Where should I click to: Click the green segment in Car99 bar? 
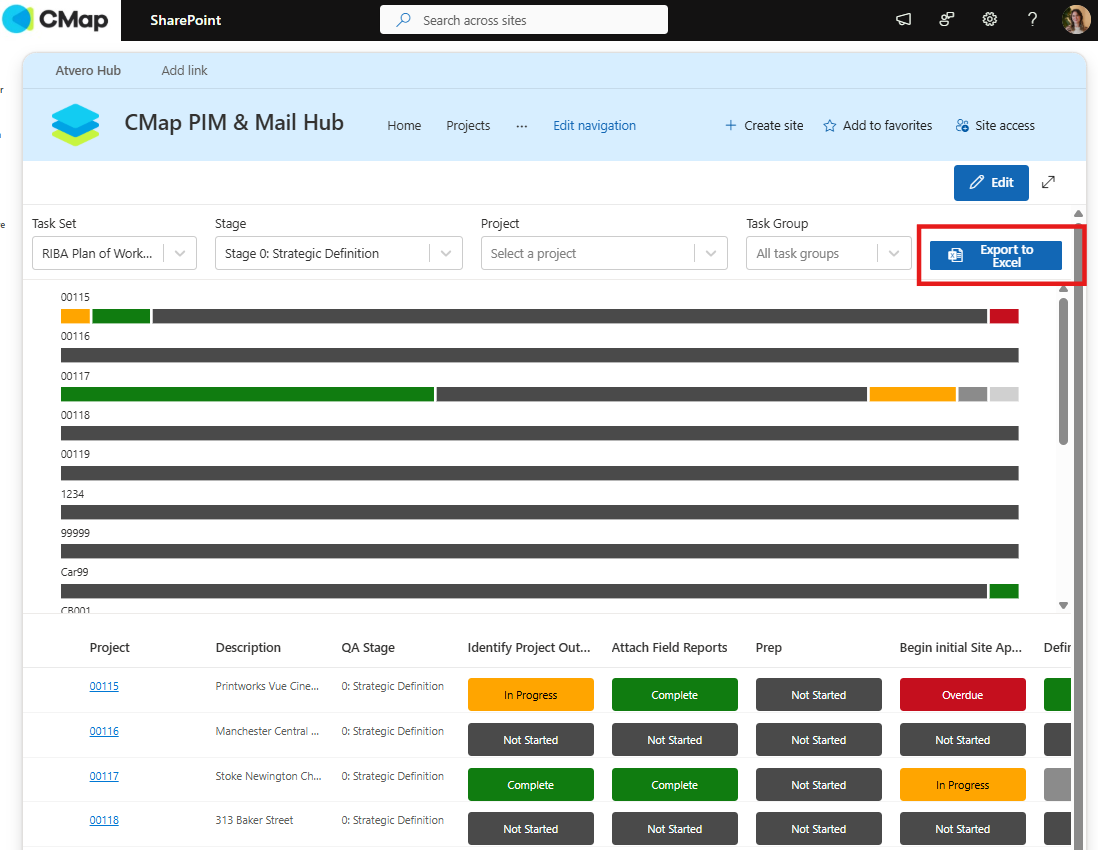click(x=1004, y=591)
